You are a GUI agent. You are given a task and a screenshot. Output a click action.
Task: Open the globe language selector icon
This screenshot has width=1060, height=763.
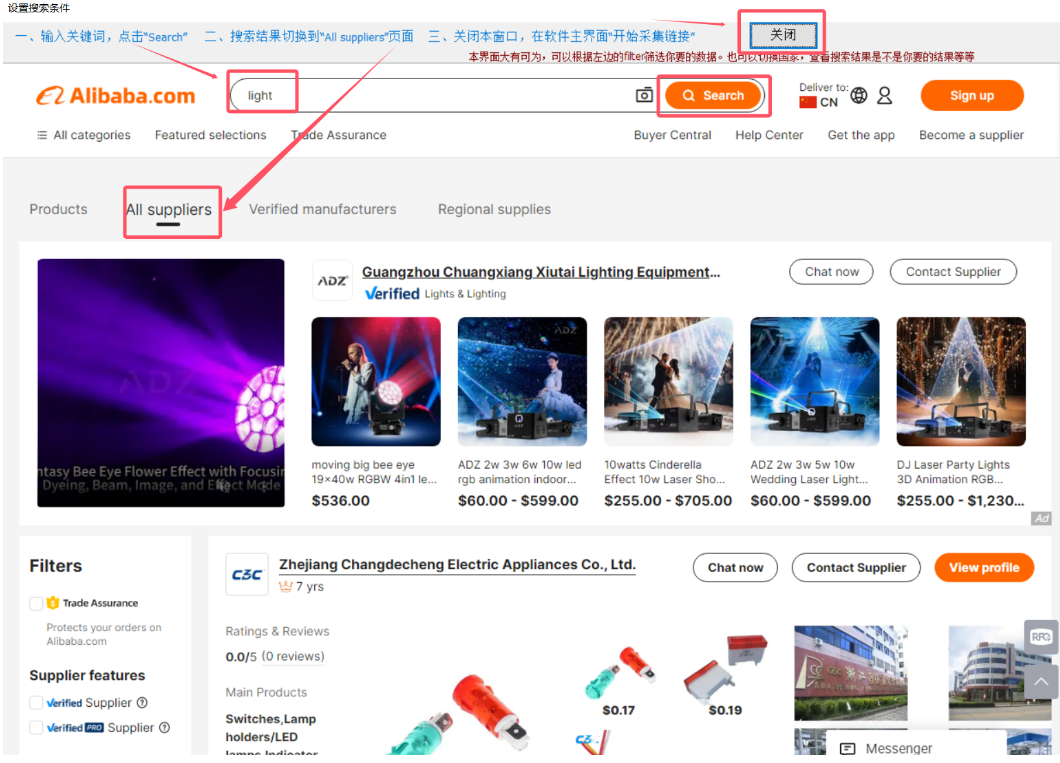point(859,96)
